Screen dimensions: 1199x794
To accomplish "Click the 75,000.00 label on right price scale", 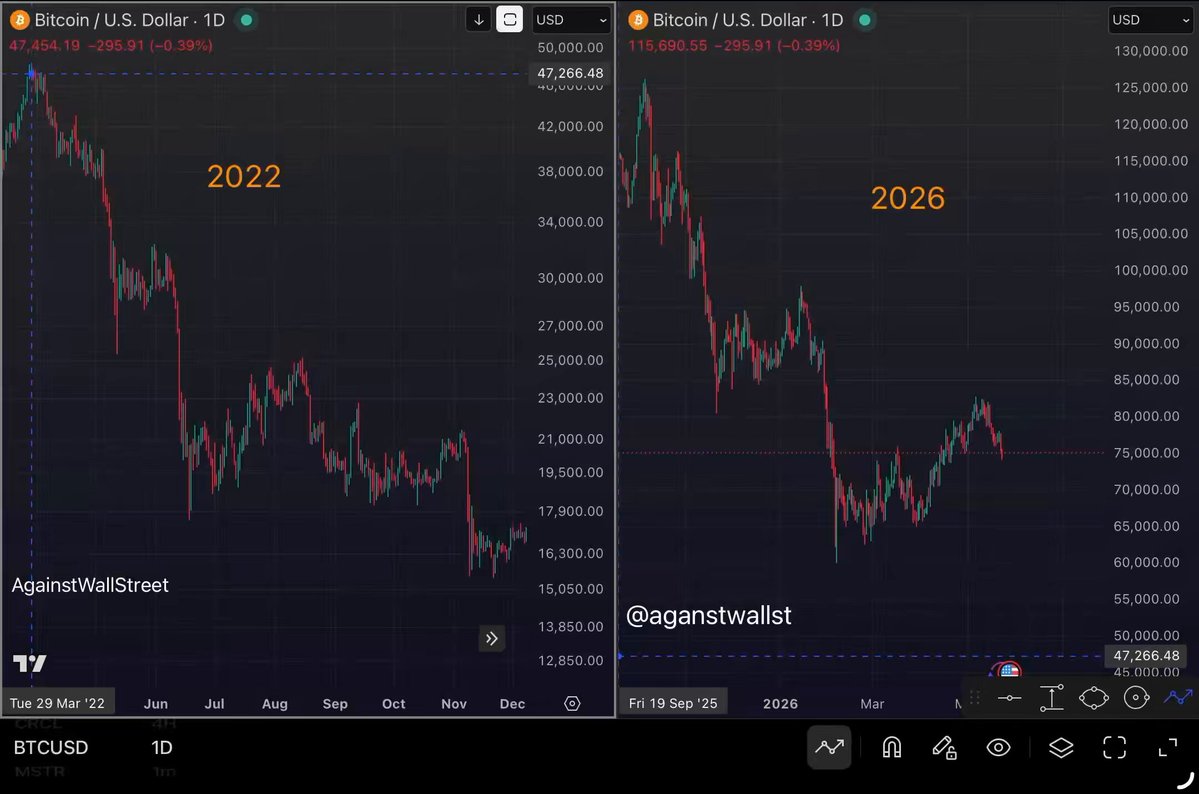I will pos(1146,453).
